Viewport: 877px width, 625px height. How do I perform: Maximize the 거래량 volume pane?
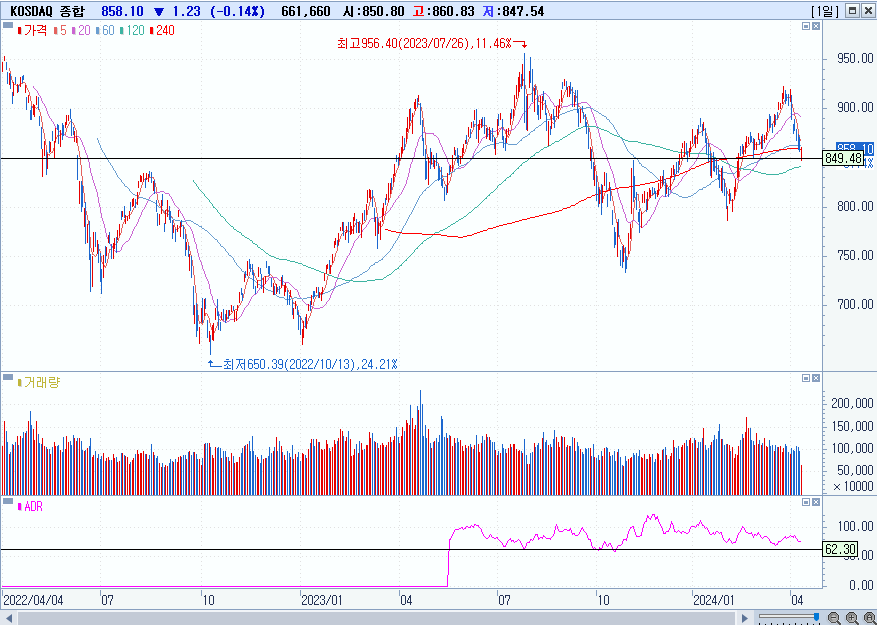click(x=806, y=378)
